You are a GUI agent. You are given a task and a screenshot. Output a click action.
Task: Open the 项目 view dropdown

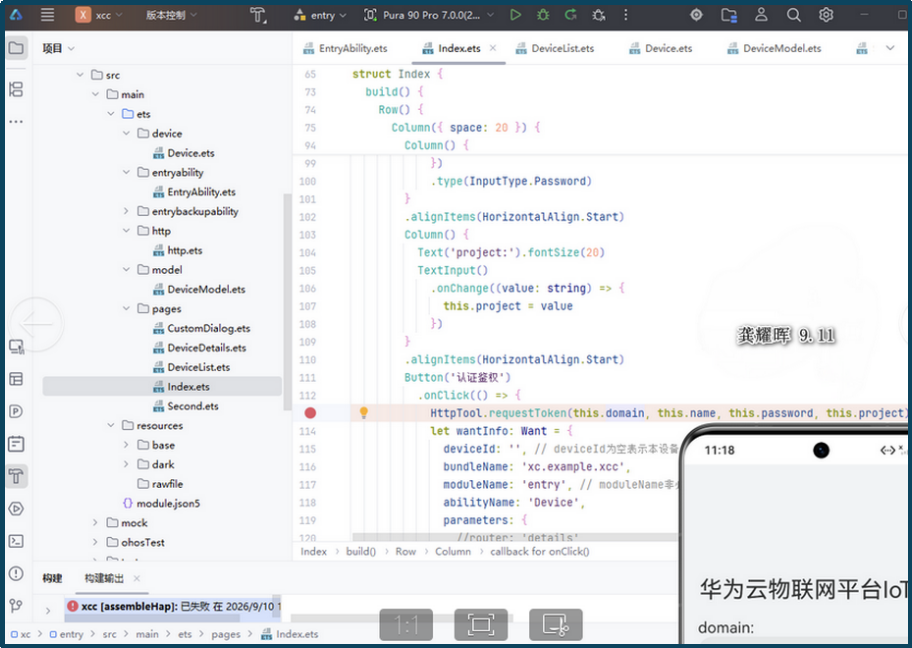[58, 48]
